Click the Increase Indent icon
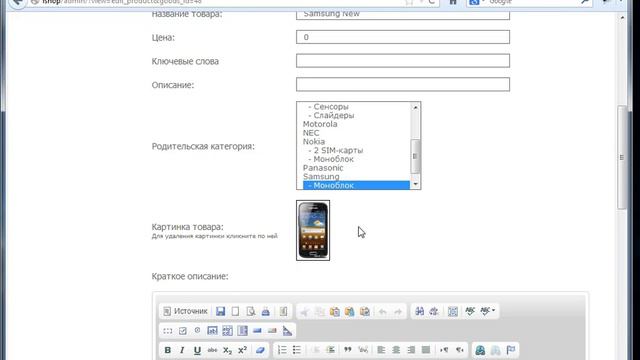The image size is (640, 360). pos(331,350)
